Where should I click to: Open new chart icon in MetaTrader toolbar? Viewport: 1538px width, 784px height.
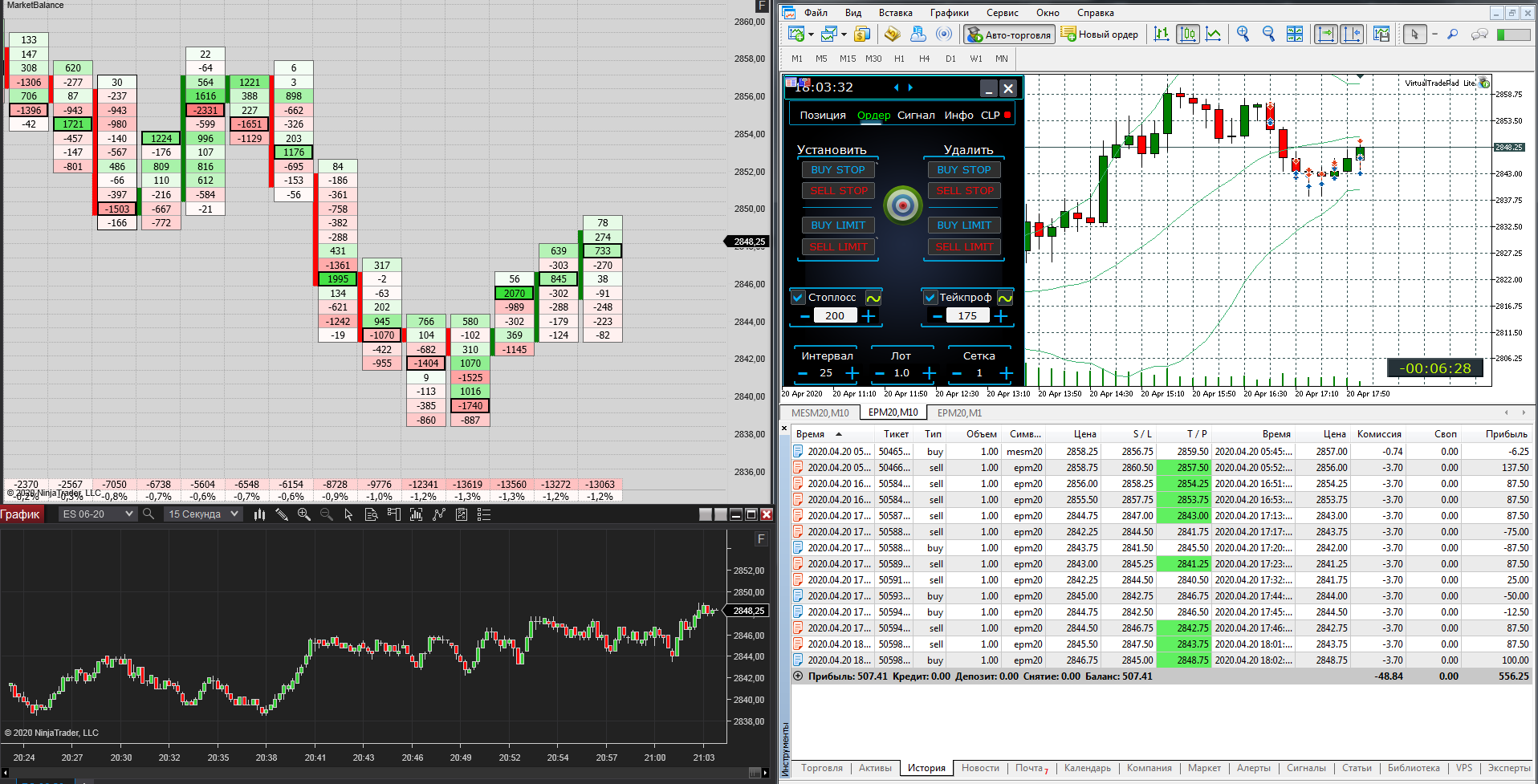pos(796,34)
